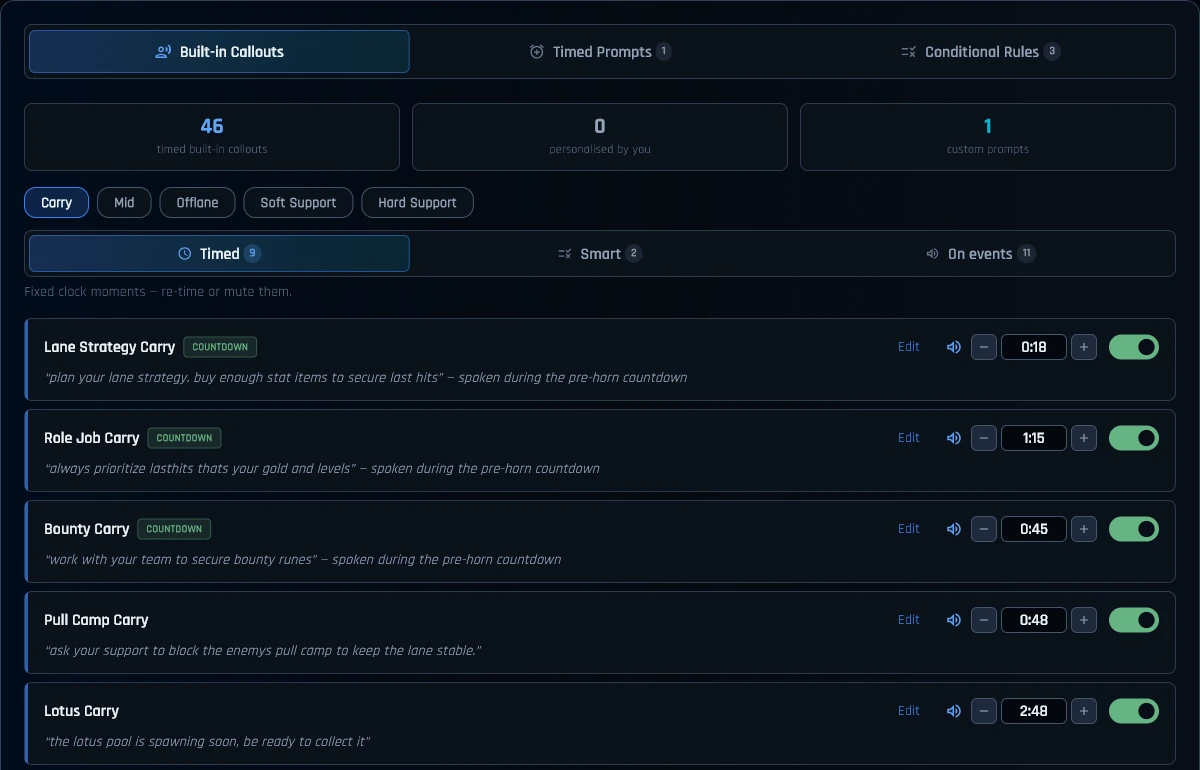Decrease Bounty Carry time with minus

[984, 529]
